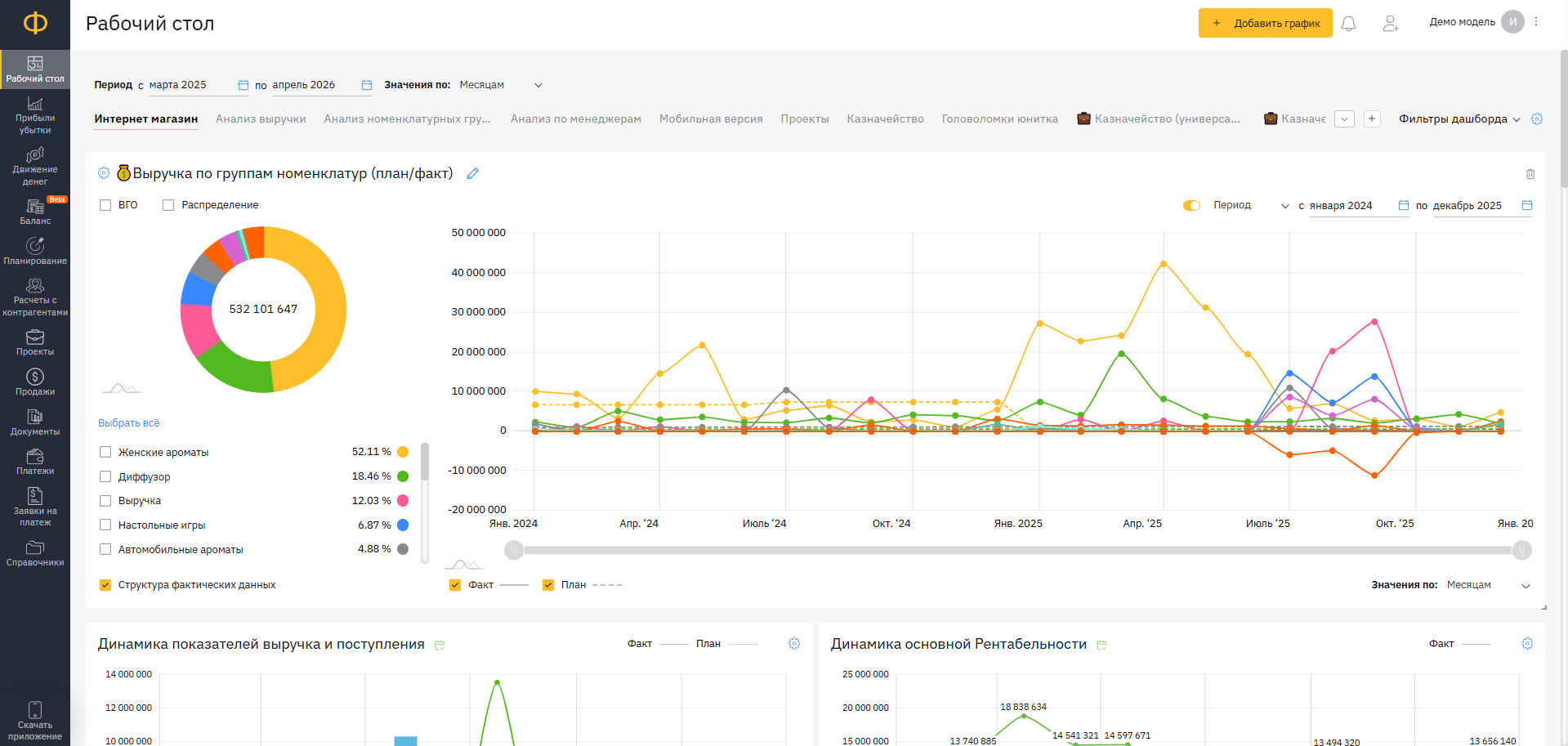Screen dimensions: 1568x746
Task: Open the header three-dot menu
Action: (x=1536, y=22)
